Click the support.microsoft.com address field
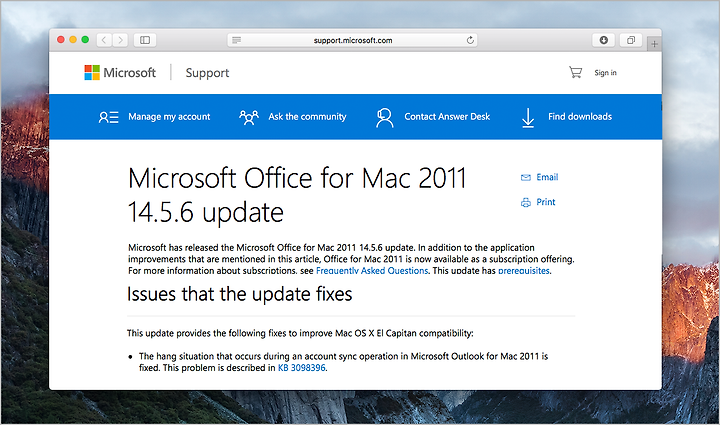 [x=352, y=40]
